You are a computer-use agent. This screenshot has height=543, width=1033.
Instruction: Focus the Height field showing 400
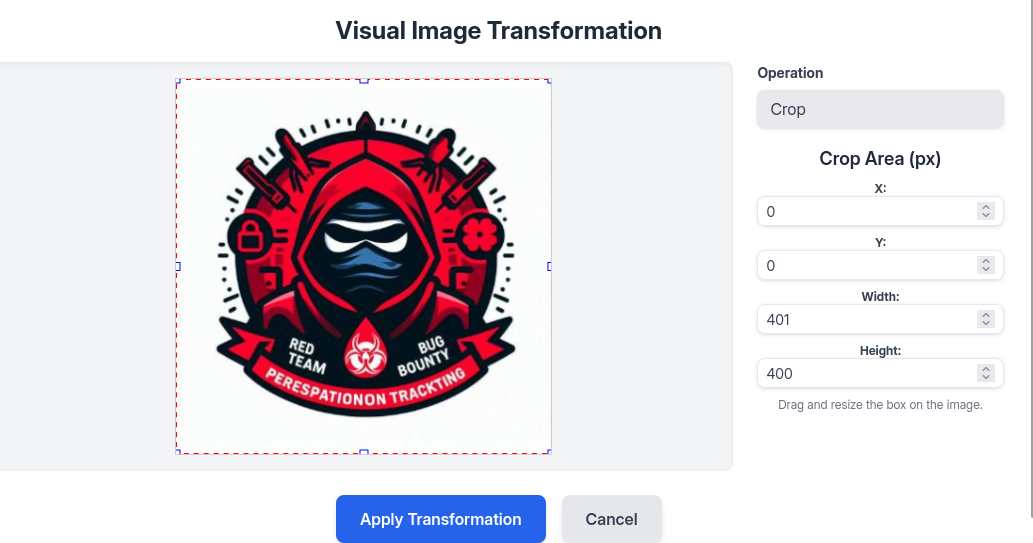(880, 374)
